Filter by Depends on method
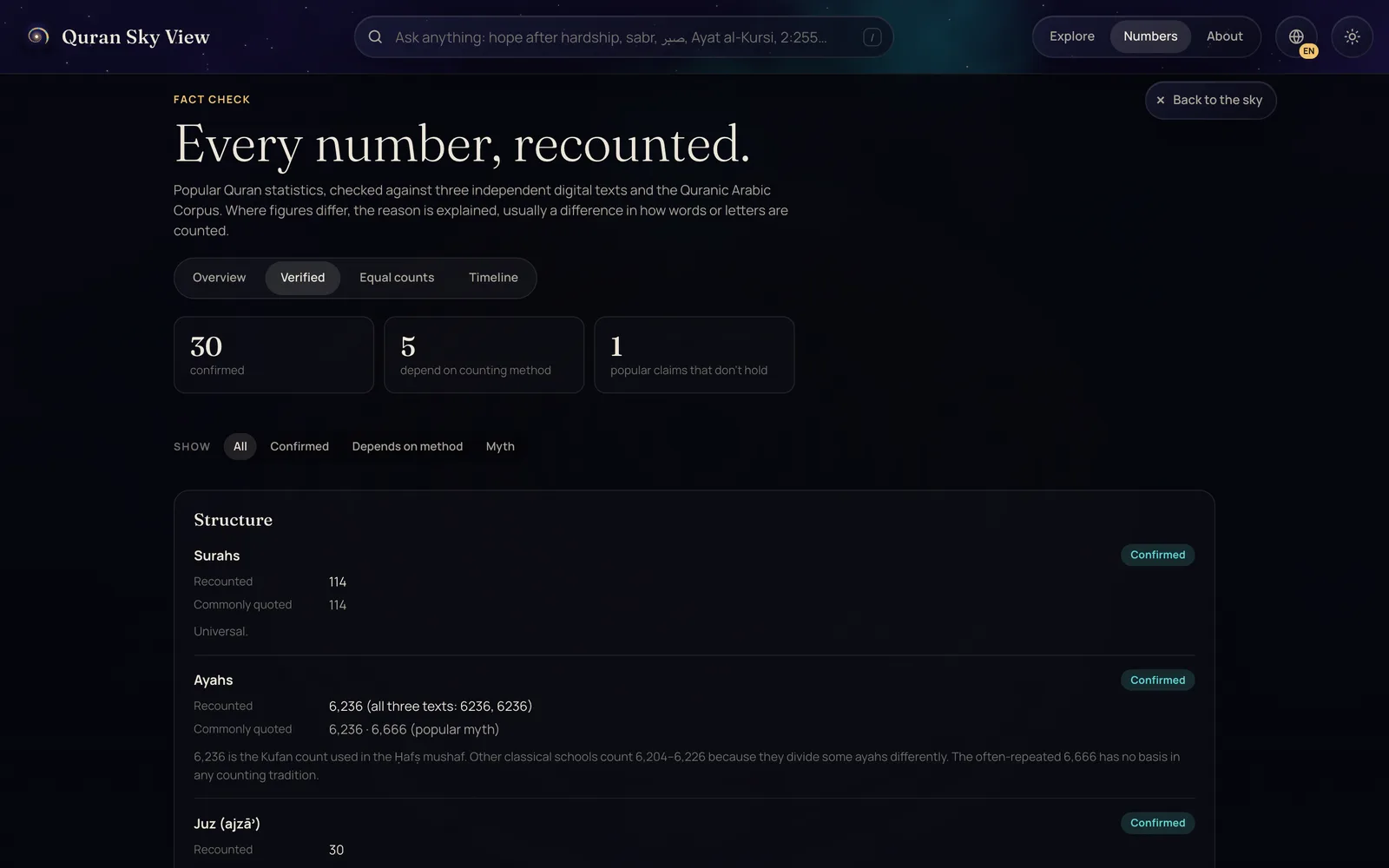 pos(407,447)
